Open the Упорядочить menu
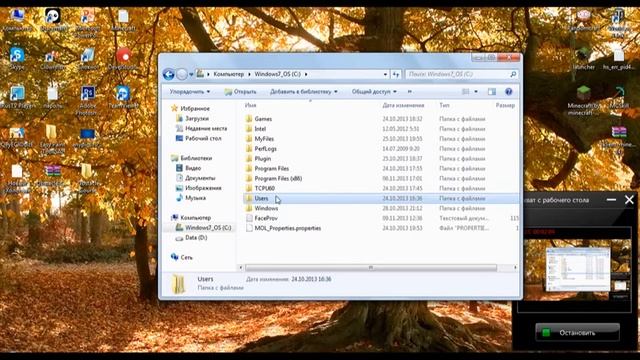The width and height of the screenshot is (640, 360). coord(190,92)
